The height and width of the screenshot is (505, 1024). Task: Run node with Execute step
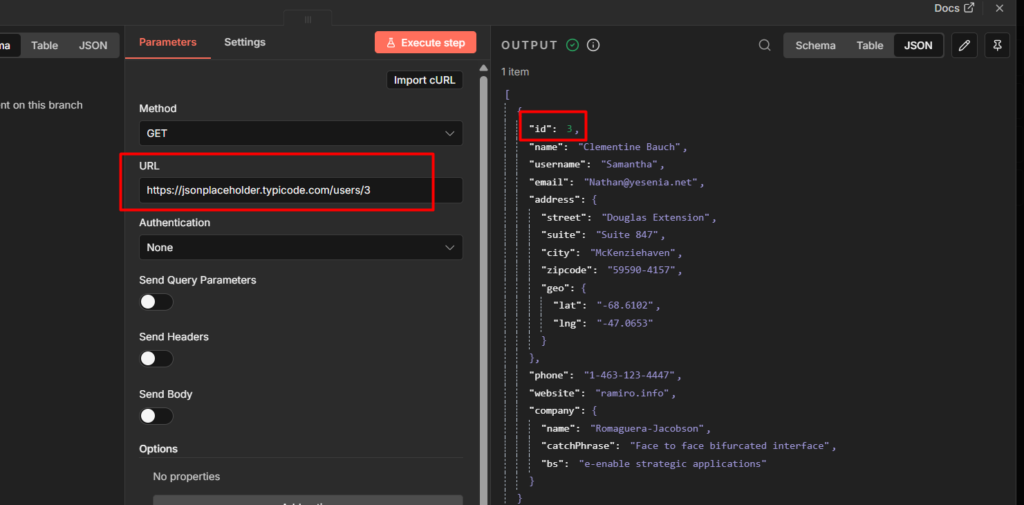pos(425,42)
